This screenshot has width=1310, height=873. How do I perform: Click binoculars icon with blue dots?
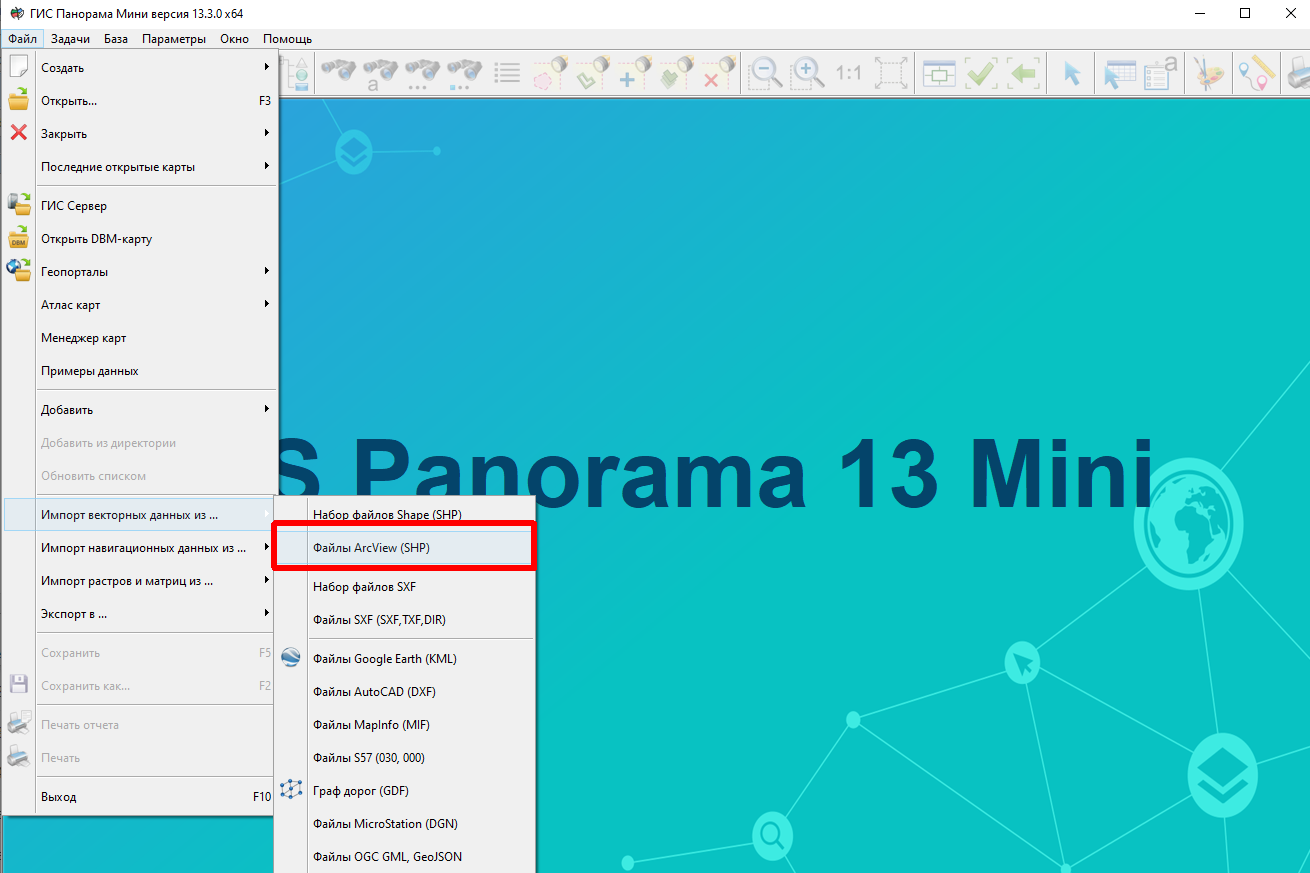pos(464,72)
